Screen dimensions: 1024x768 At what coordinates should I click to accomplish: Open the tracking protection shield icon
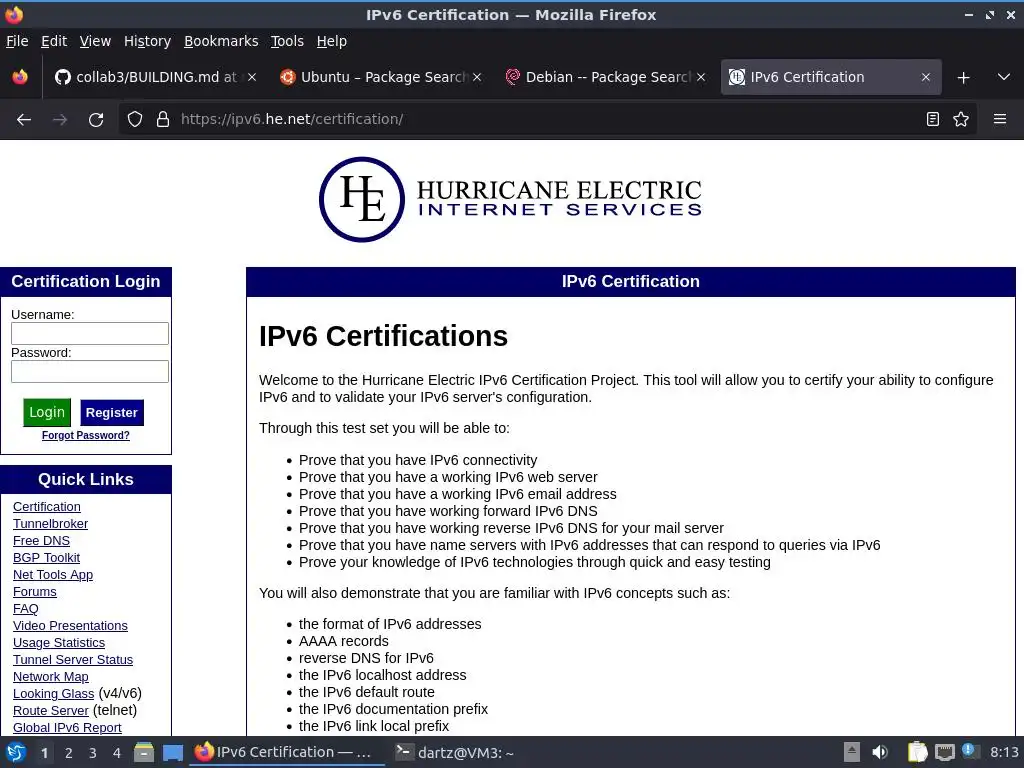click(x=135, y=120)
